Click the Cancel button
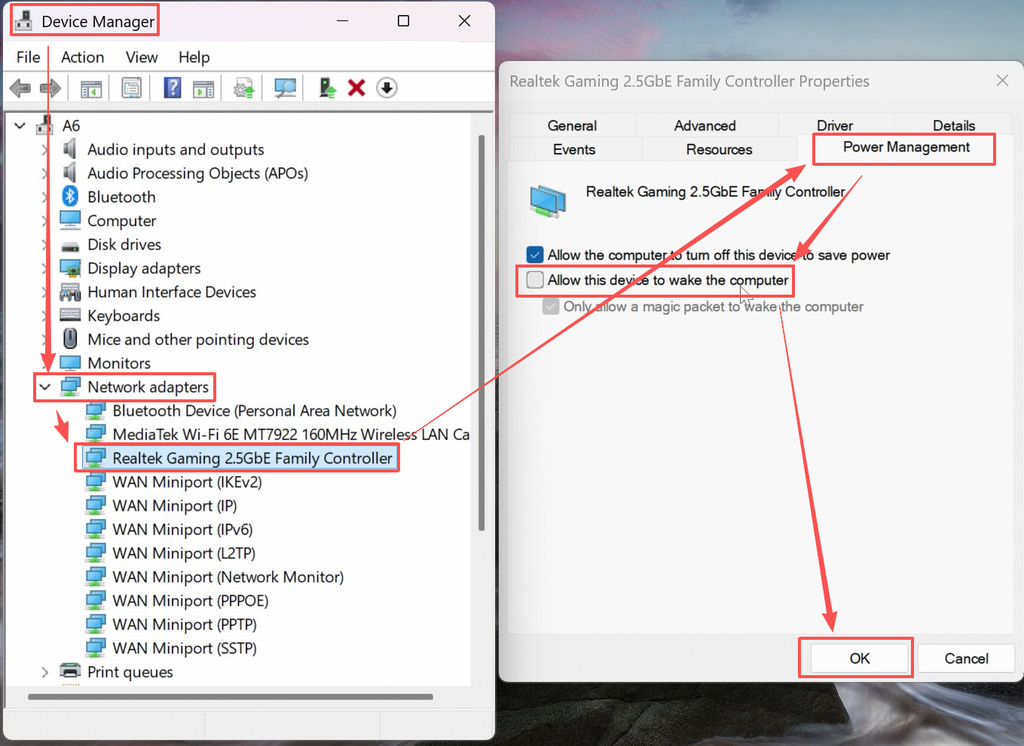 click(x=966, y=658)
